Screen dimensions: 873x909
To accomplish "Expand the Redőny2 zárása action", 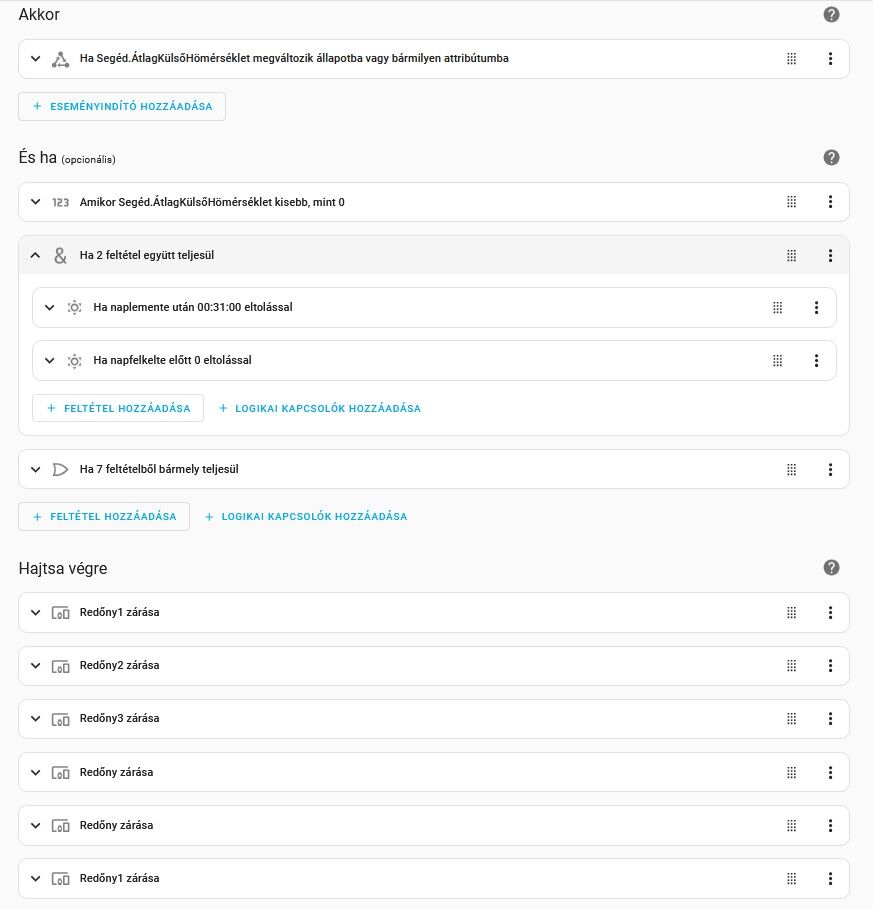I will [x=36, y=666].
